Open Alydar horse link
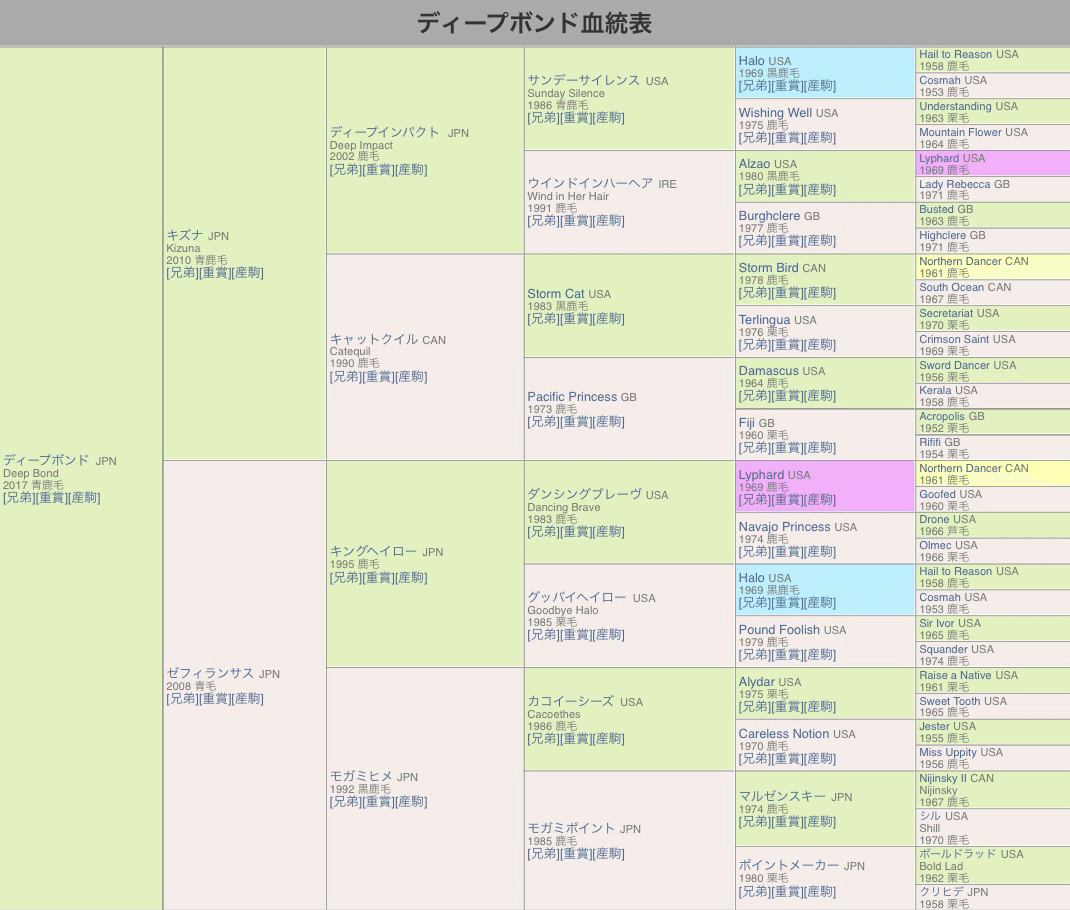Image resolution: width=1070 pixels, height=910 pixels. (x=756, y=681)
